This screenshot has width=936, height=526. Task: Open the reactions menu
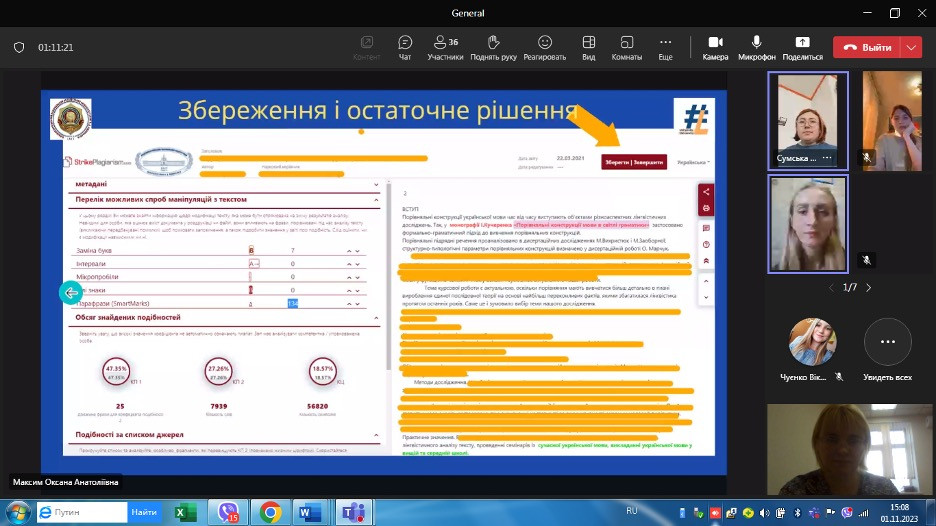coord(544,46)
